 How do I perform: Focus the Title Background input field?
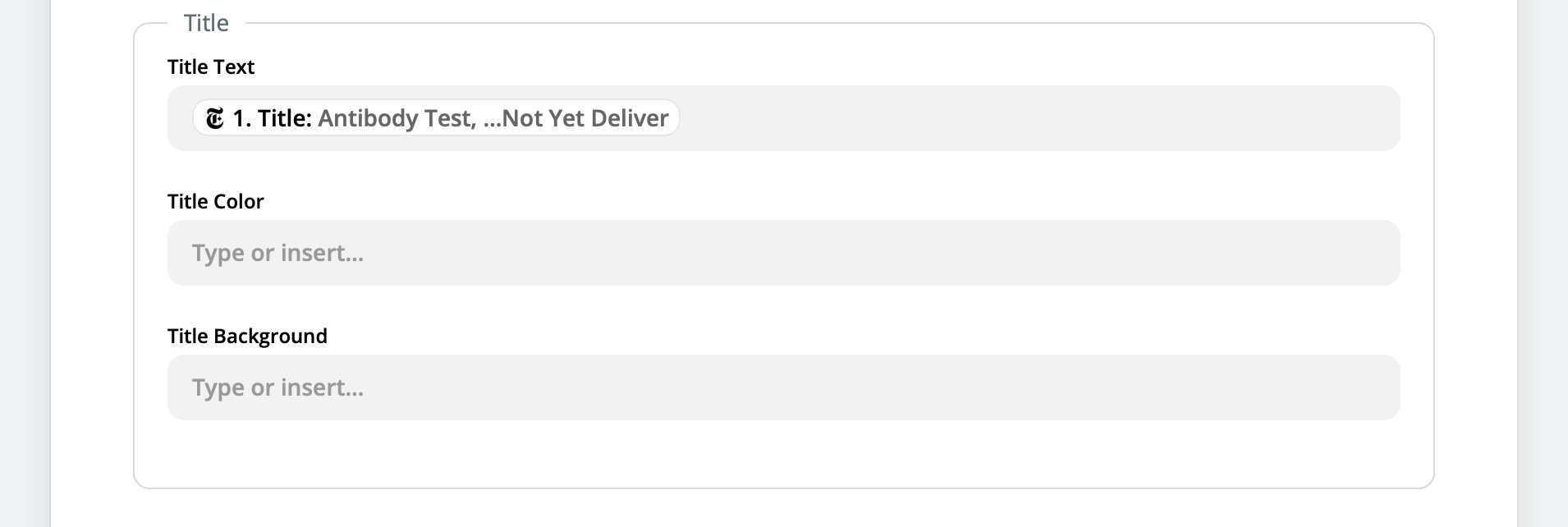[x=783, y=387]
